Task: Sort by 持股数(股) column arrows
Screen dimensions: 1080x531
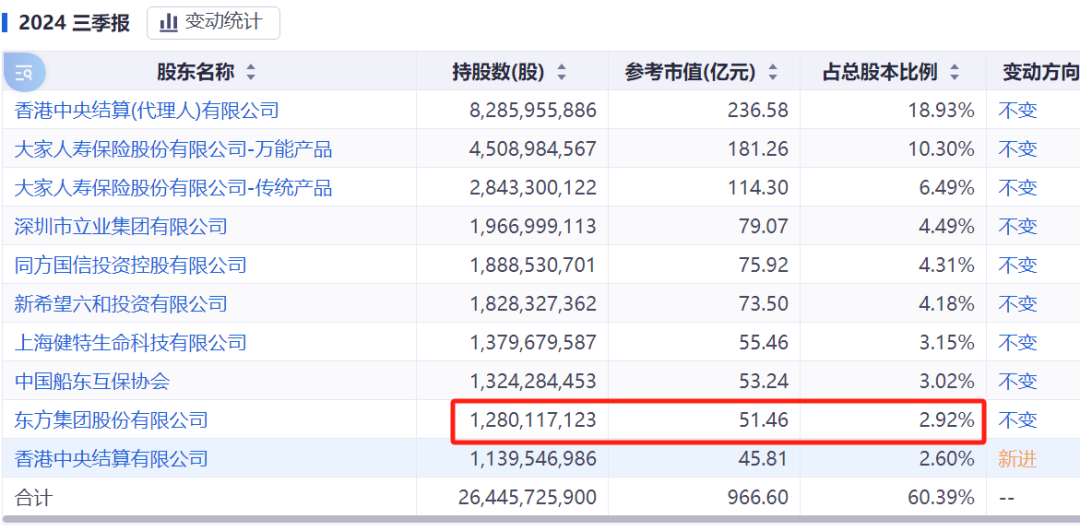Action: [x=561, y=72]
